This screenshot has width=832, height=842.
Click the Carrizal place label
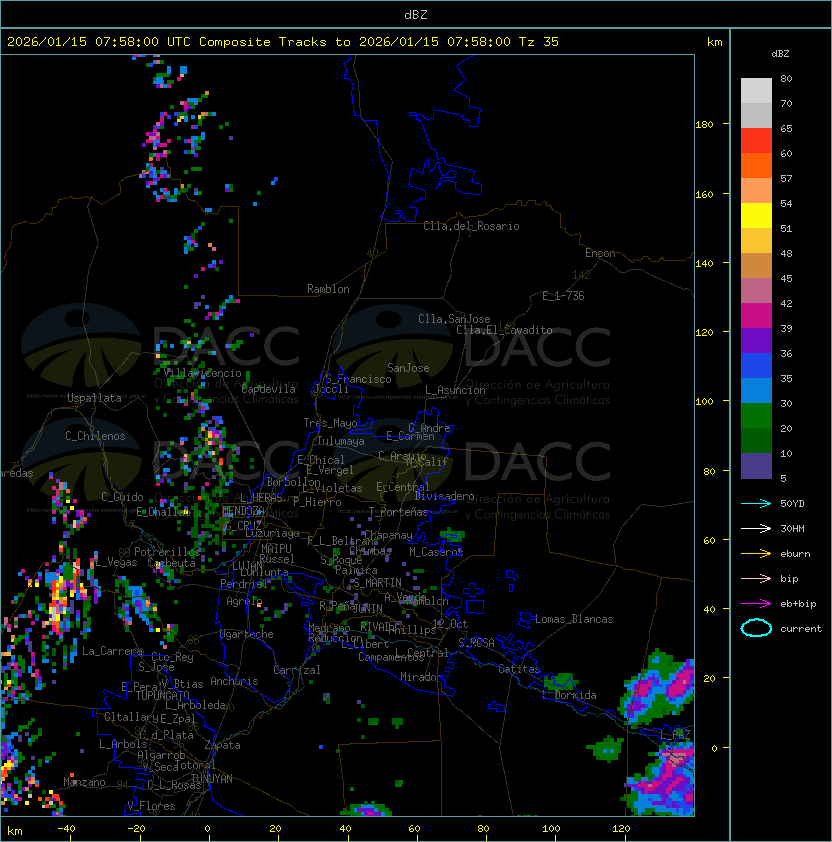(x=296, y=670)
